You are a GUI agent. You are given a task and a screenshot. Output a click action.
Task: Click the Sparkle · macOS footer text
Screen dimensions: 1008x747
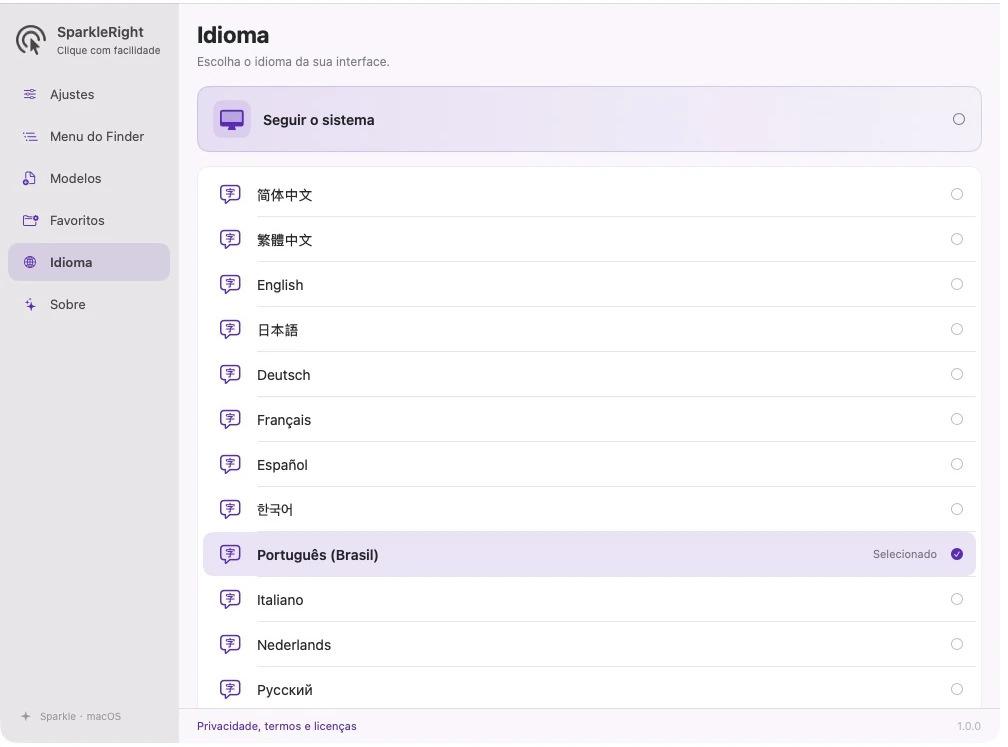click(x=80, y=716)
